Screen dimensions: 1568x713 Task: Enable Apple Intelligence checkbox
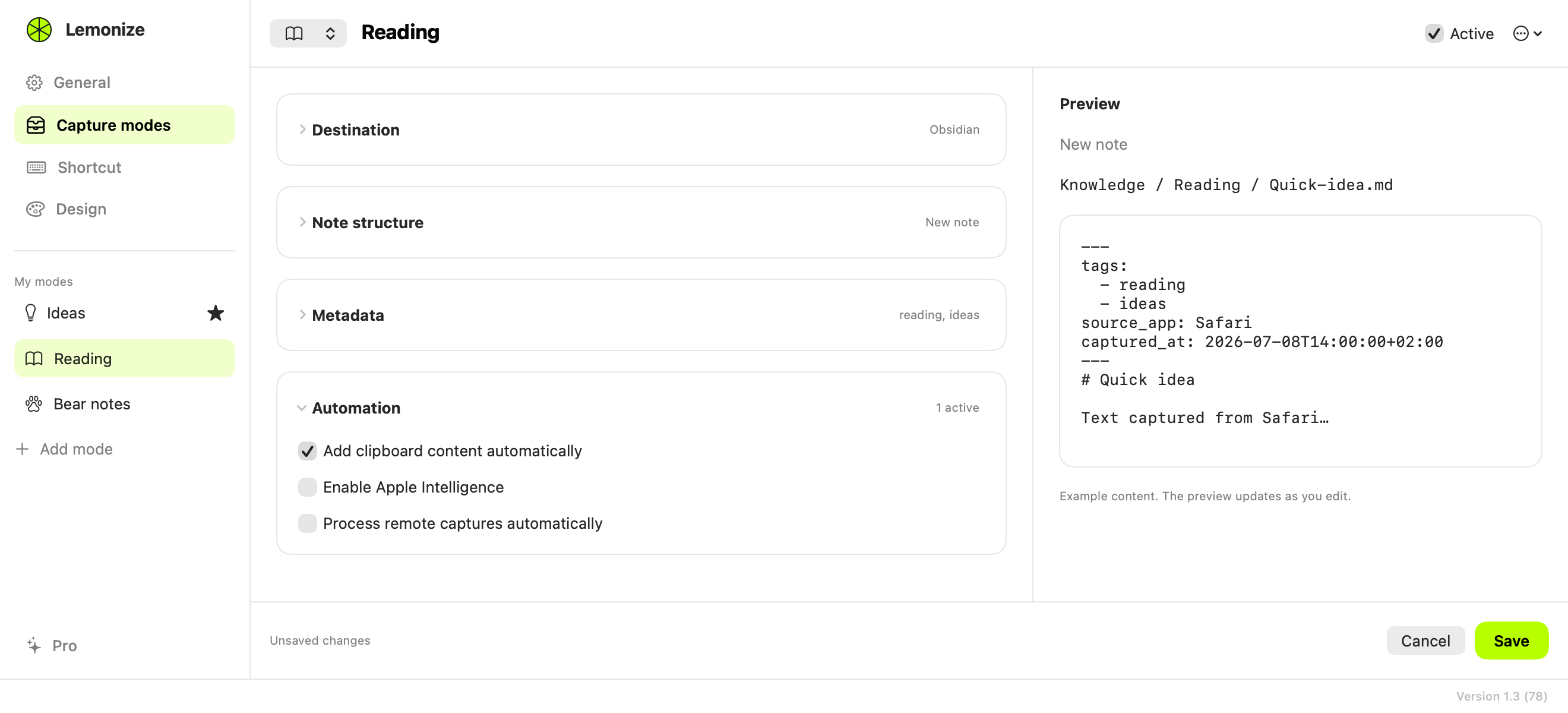click(308, 487)
